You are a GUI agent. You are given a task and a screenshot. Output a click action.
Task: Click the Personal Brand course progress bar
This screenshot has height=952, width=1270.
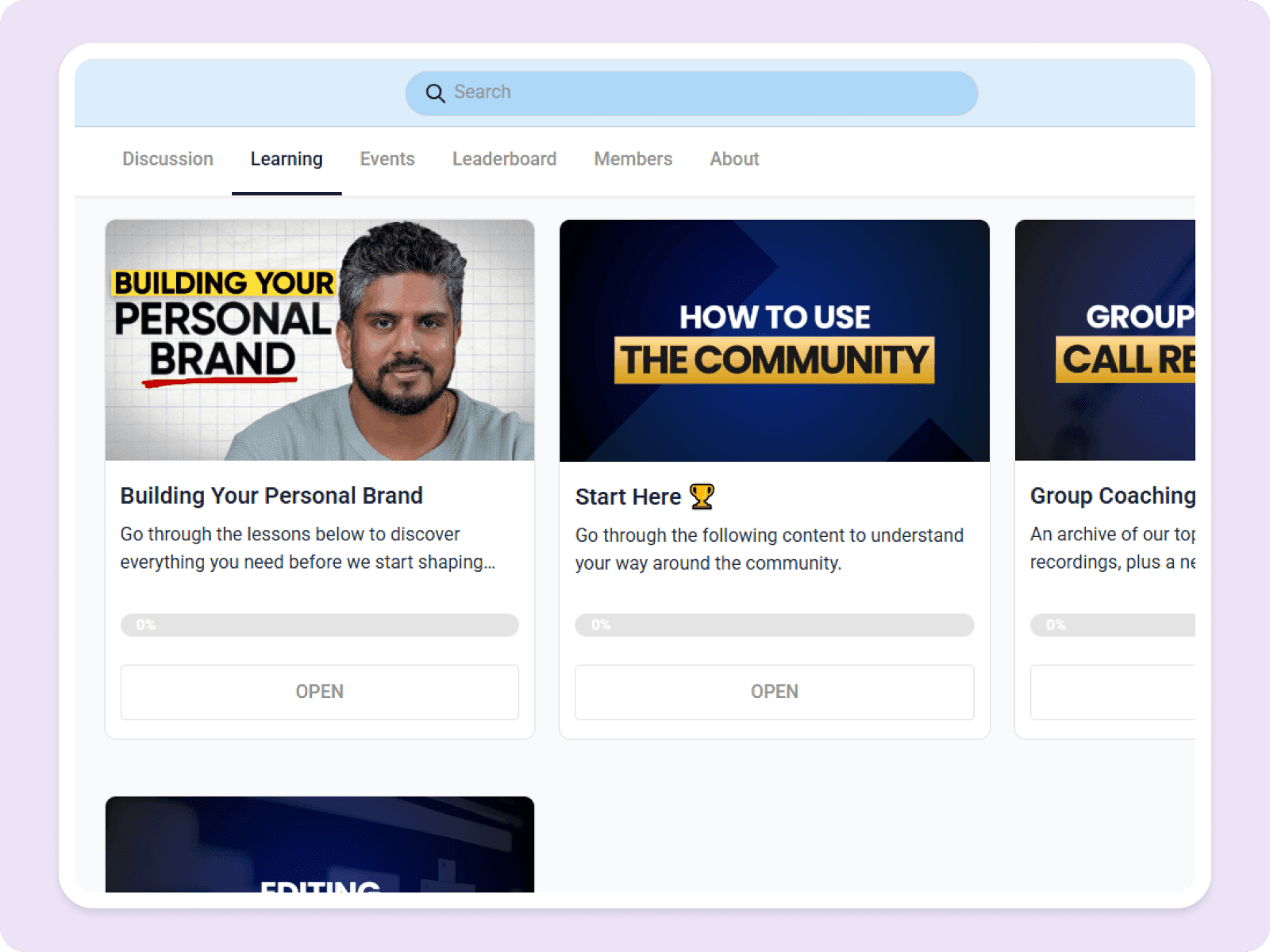pyautogui.click(x=320, y=625)
